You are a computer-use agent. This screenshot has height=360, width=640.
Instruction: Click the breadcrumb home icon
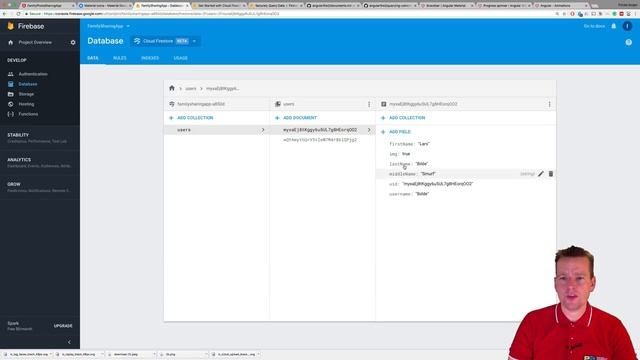(172, 88)
